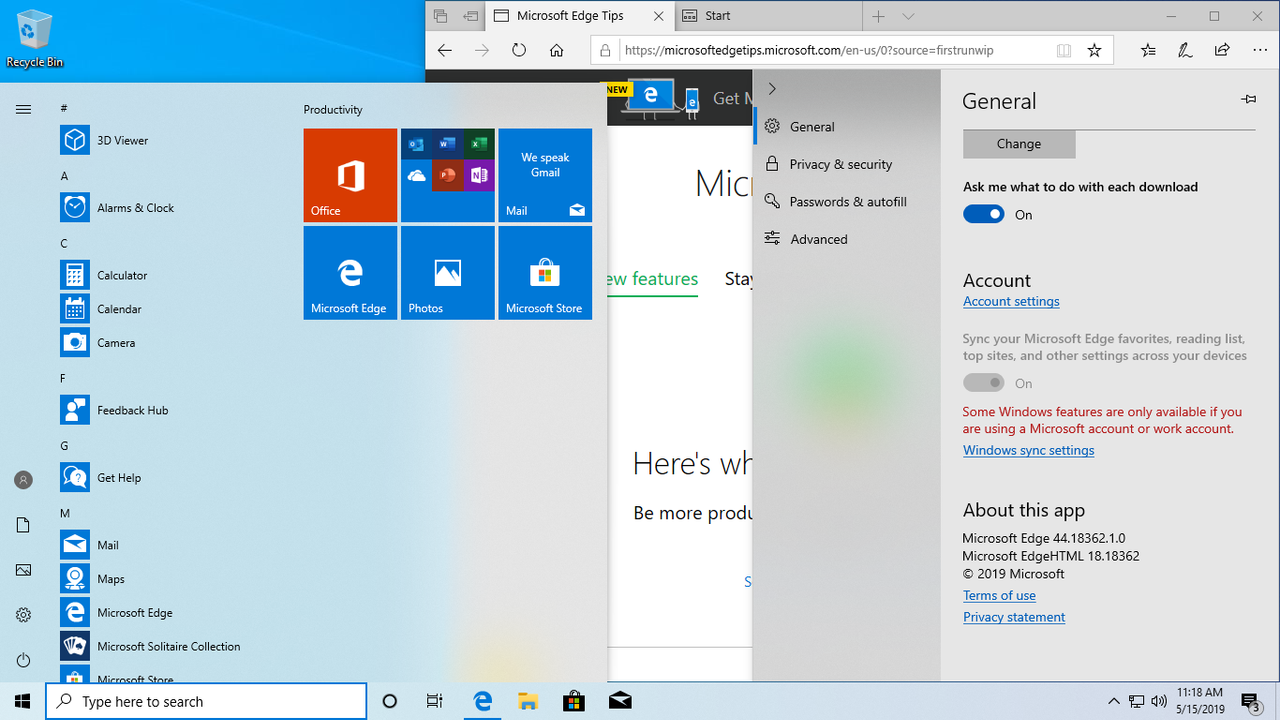Open the Office apps folder tile
This screenshot has width=1280, height=720.
coord(448,175)
